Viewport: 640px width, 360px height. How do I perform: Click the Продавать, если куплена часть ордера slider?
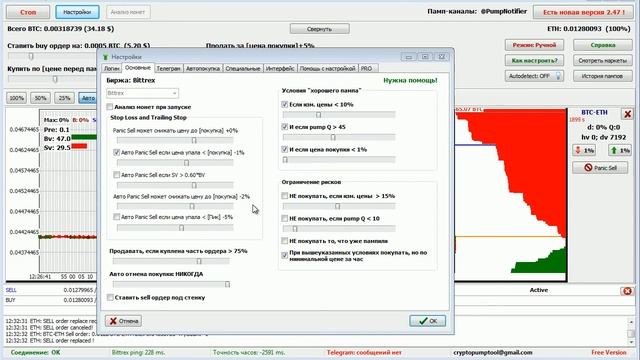click(171, 261)
